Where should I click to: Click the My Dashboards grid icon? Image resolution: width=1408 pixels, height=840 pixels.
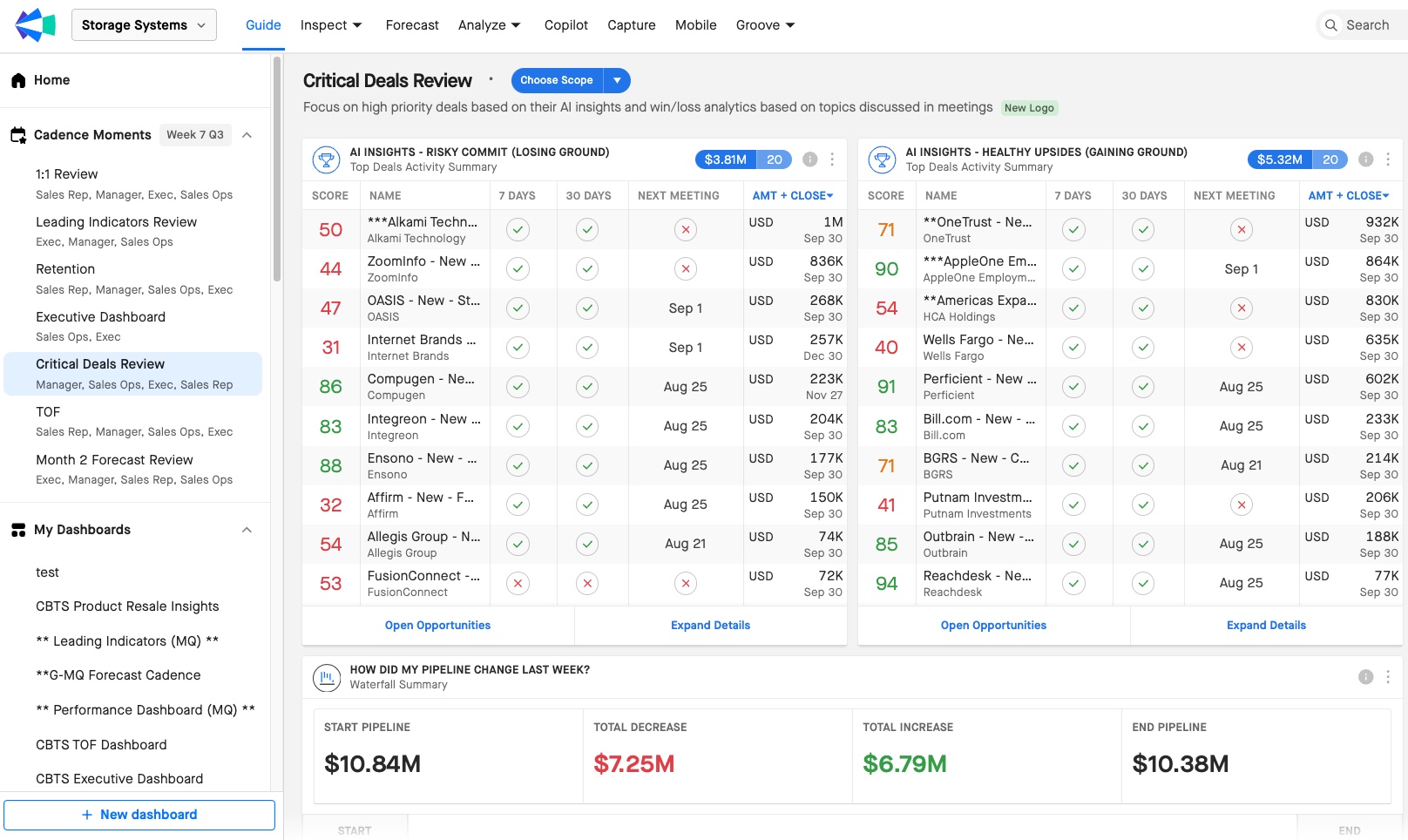18,530
